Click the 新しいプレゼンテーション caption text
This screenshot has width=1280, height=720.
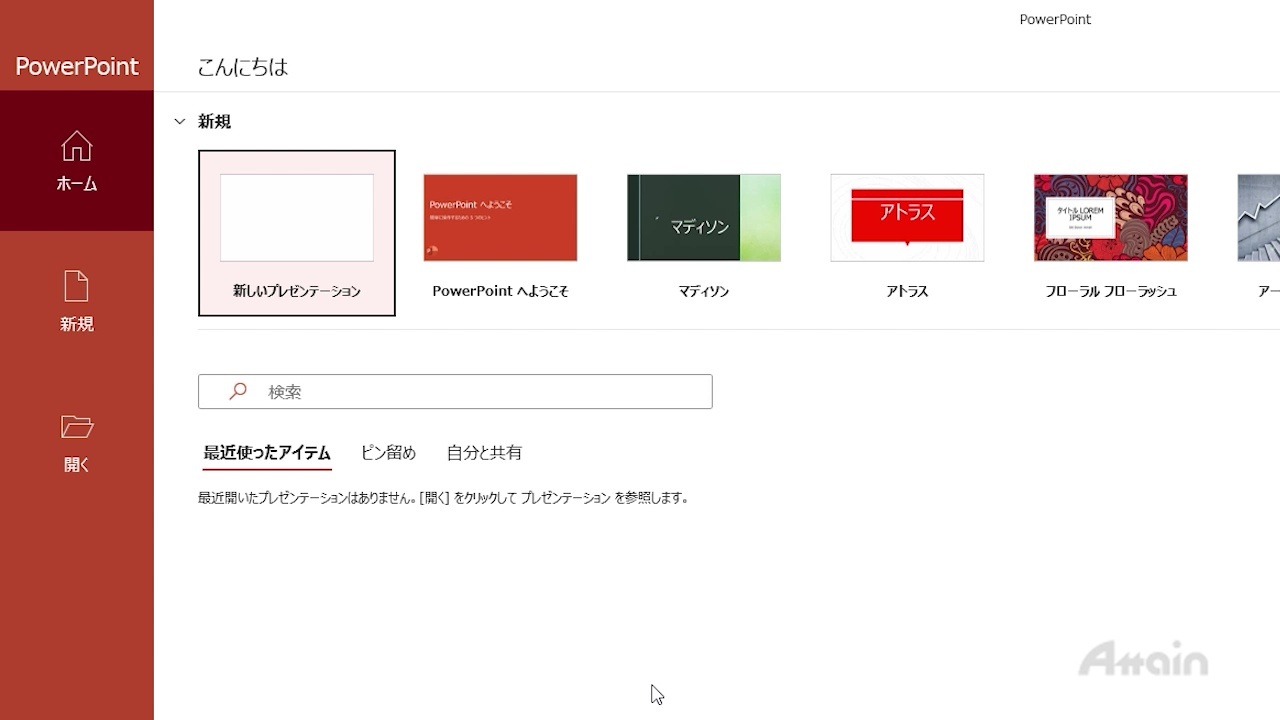297,291
